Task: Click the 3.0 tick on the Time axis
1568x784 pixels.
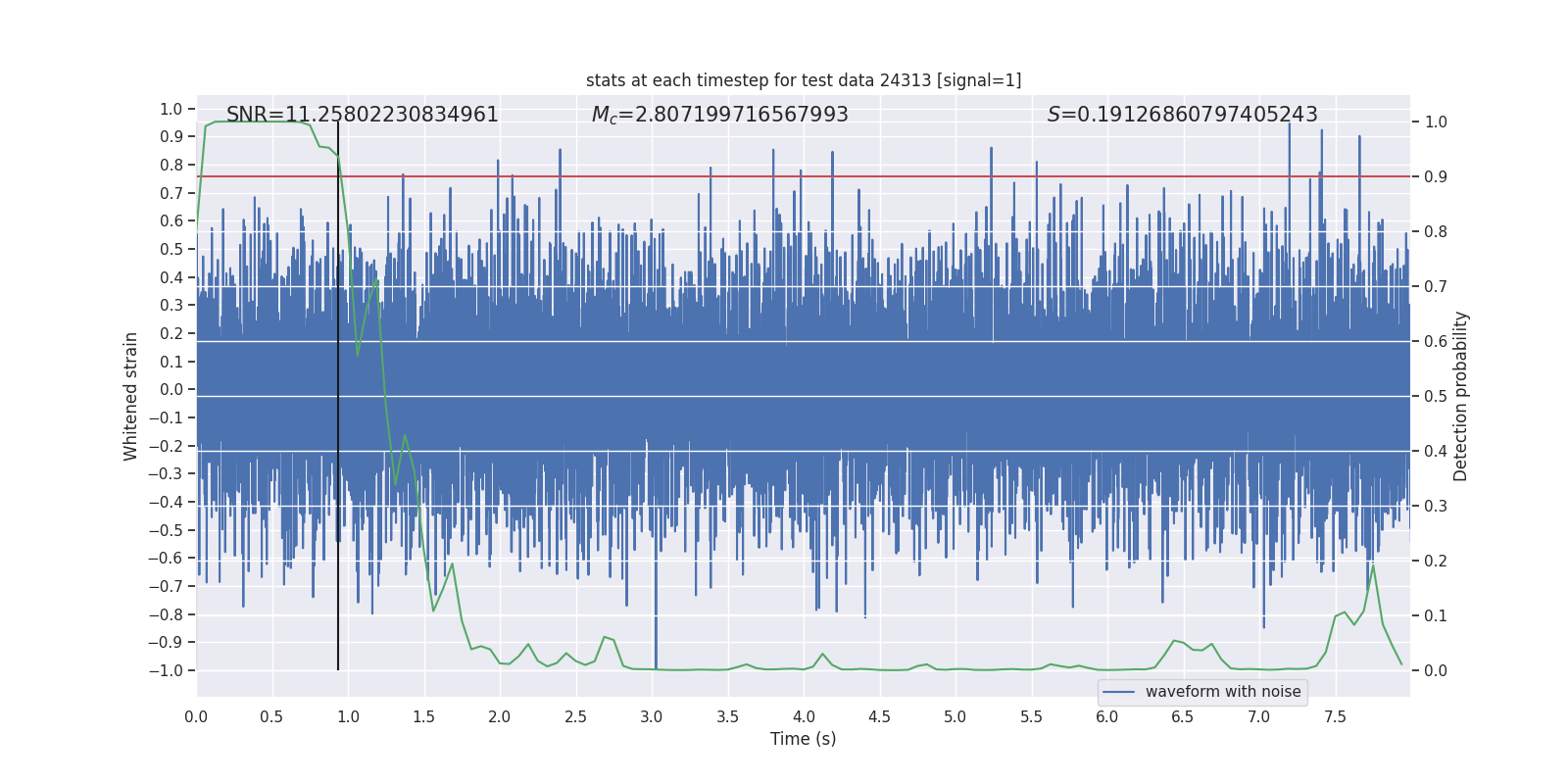Action: point(652,716)
